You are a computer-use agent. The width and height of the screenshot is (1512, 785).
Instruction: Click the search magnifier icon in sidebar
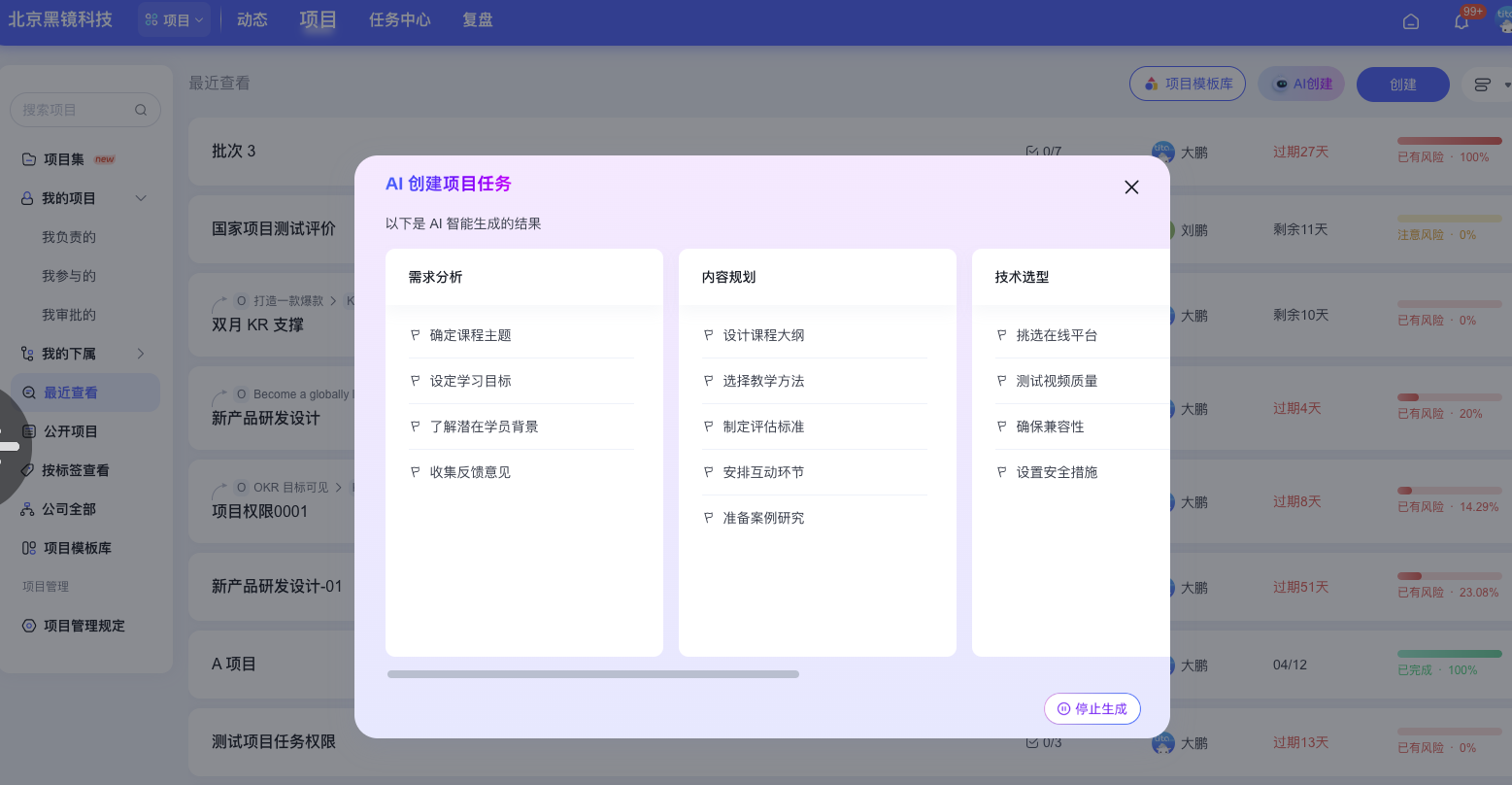tap(141, 110)
